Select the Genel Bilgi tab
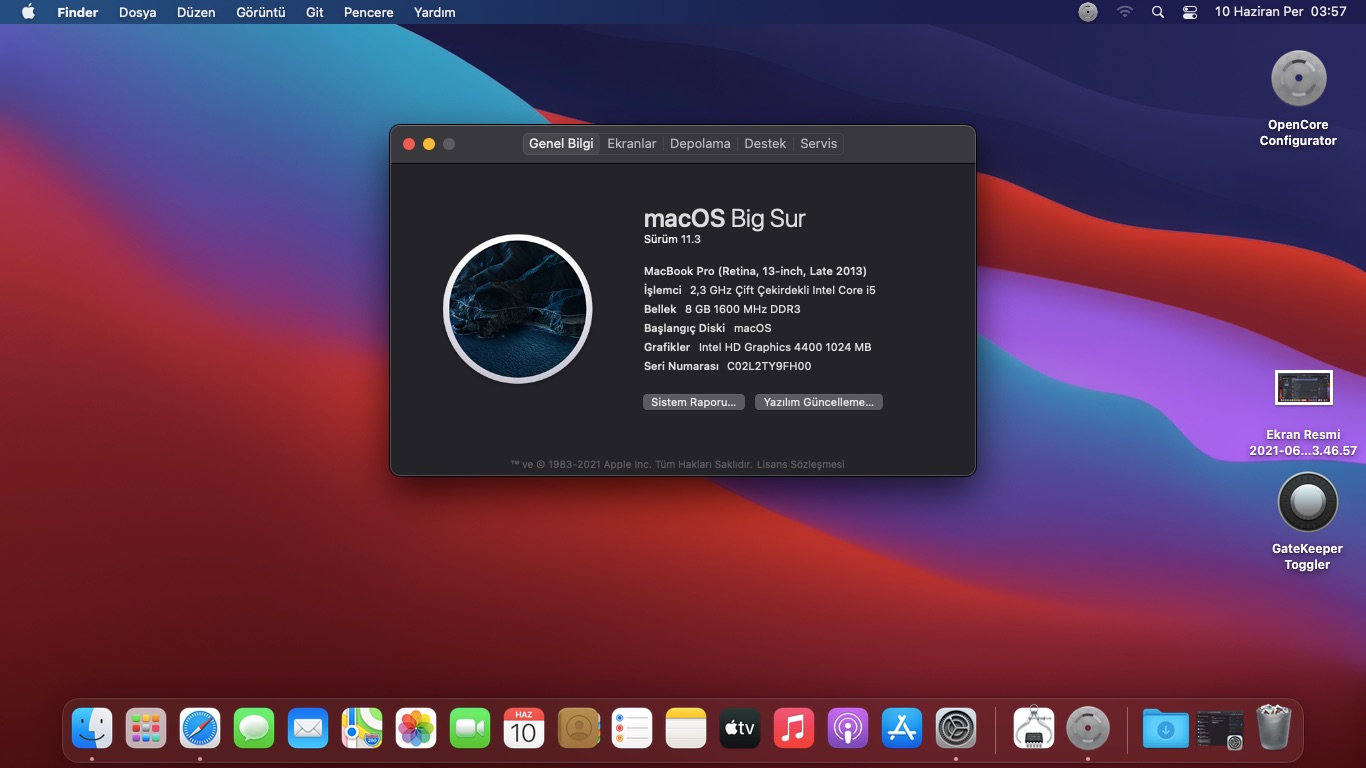The image size is (1366, 768). coord(561,144)
